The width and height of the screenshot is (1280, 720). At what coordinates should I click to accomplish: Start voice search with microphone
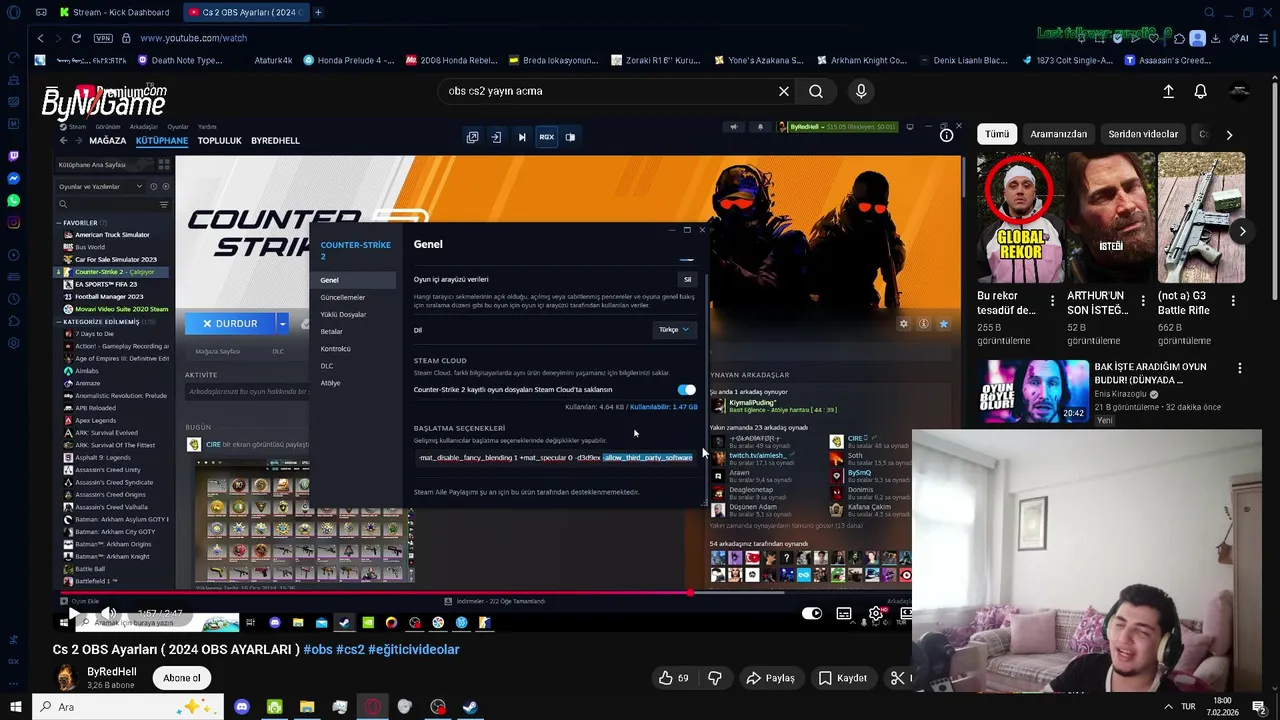coord(861,91)
